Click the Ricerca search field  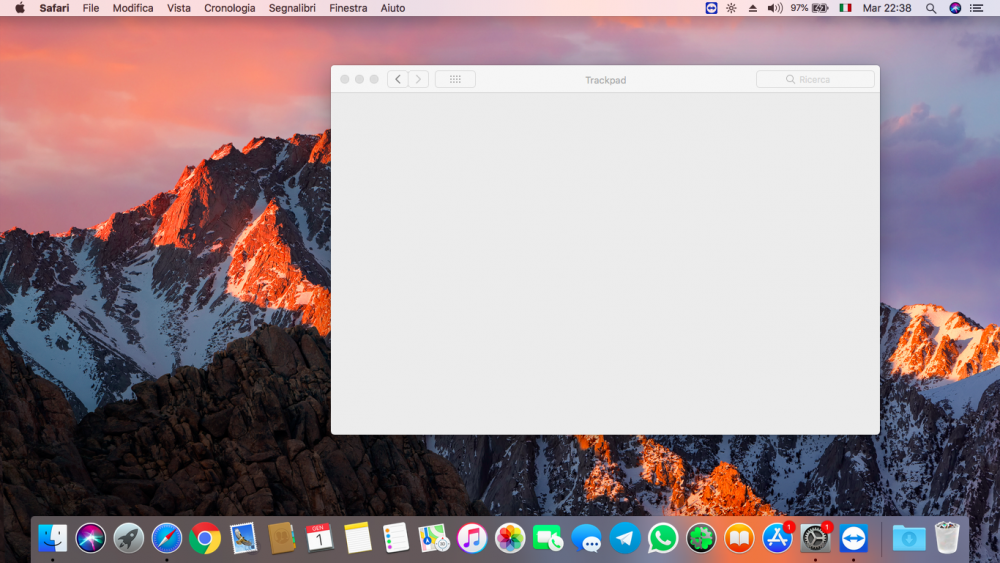pos(815,79)
